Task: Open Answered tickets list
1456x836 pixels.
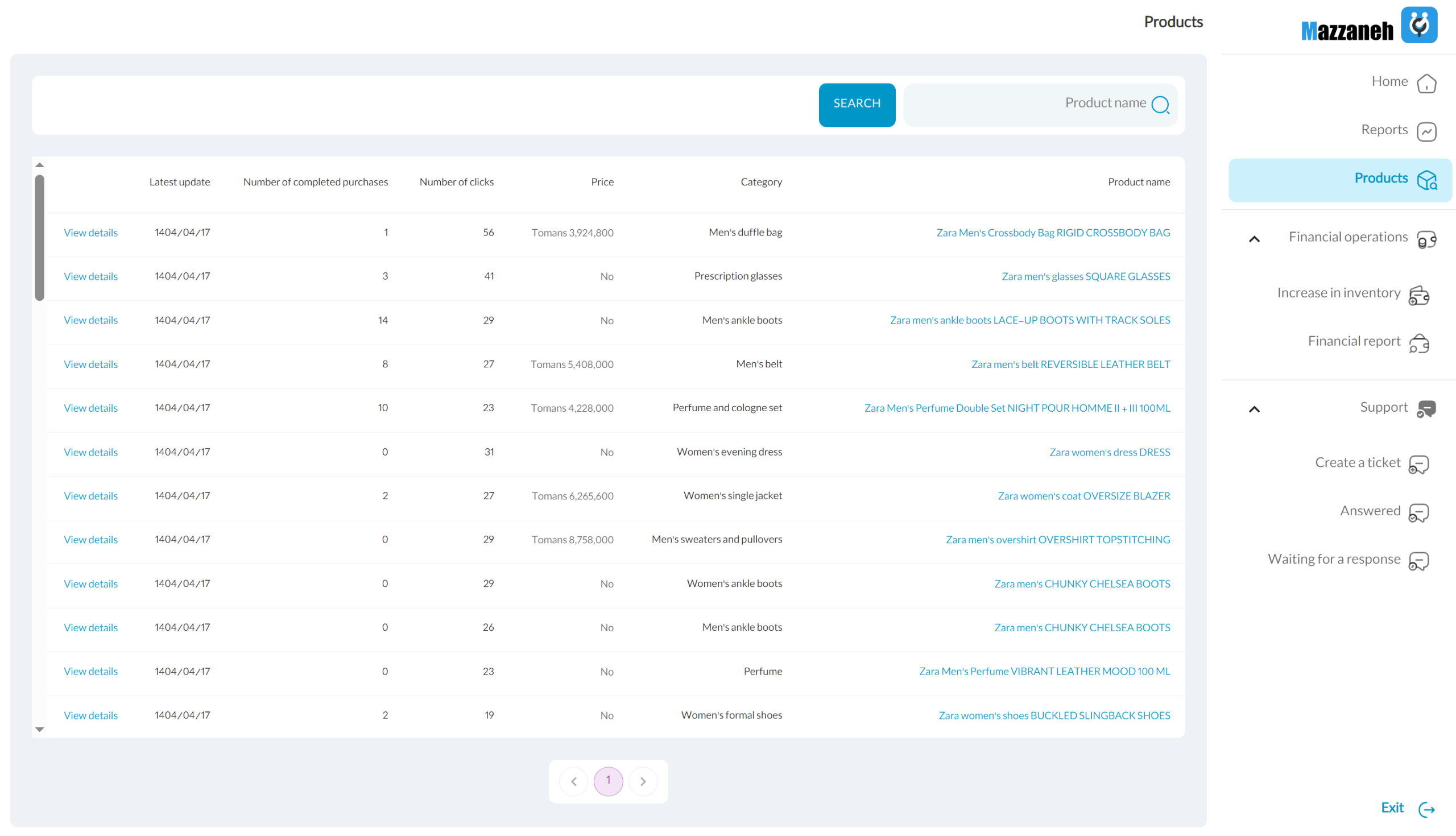Action: point(1370,511)
